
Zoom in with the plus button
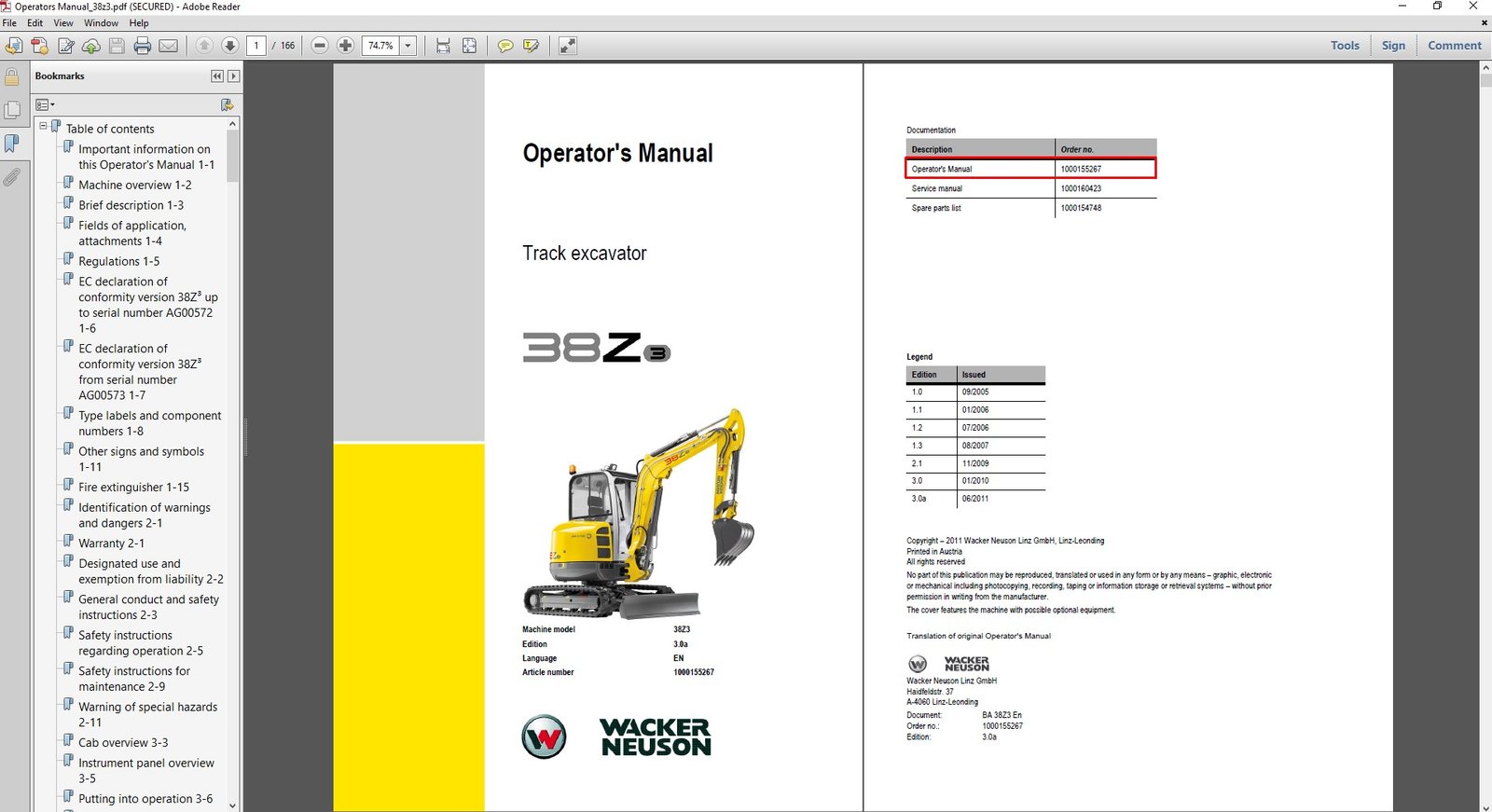pos(345,46)
